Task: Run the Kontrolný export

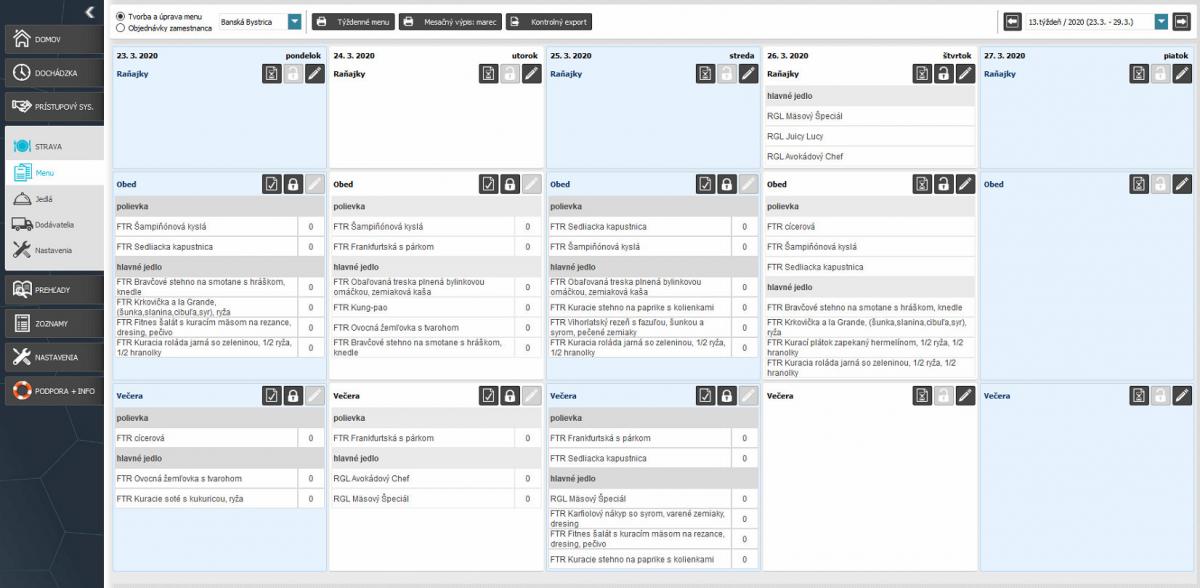Action: coord(548,21)
